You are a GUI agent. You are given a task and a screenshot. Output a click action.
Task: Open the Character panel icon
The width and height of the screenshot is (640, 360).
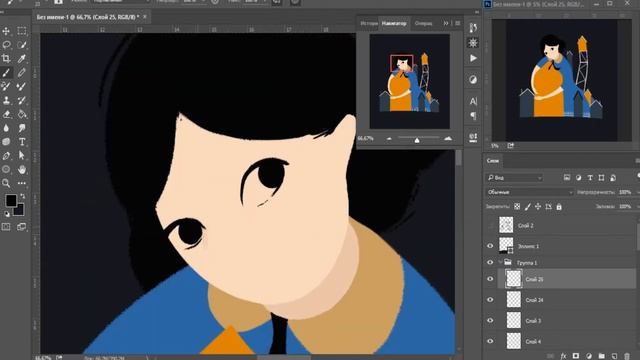point(473,101)
